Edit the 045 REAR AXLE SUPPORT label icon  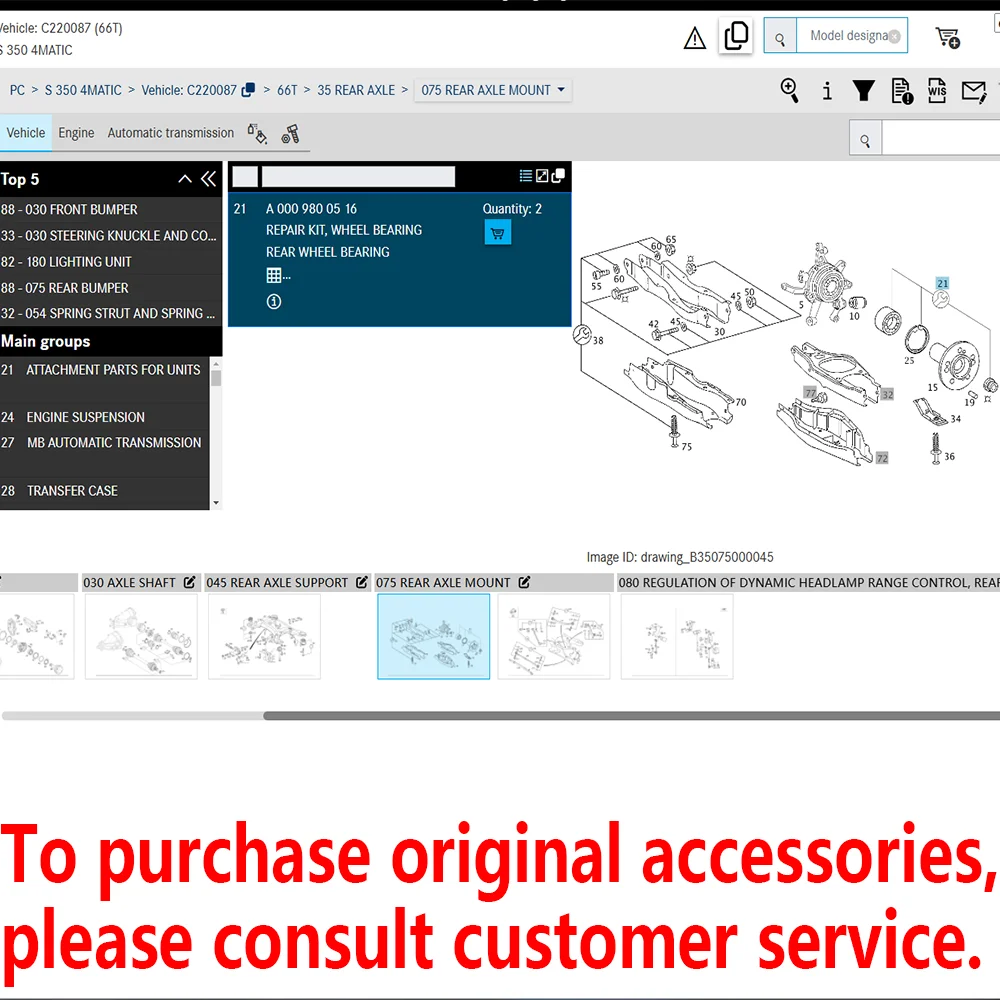362,582
